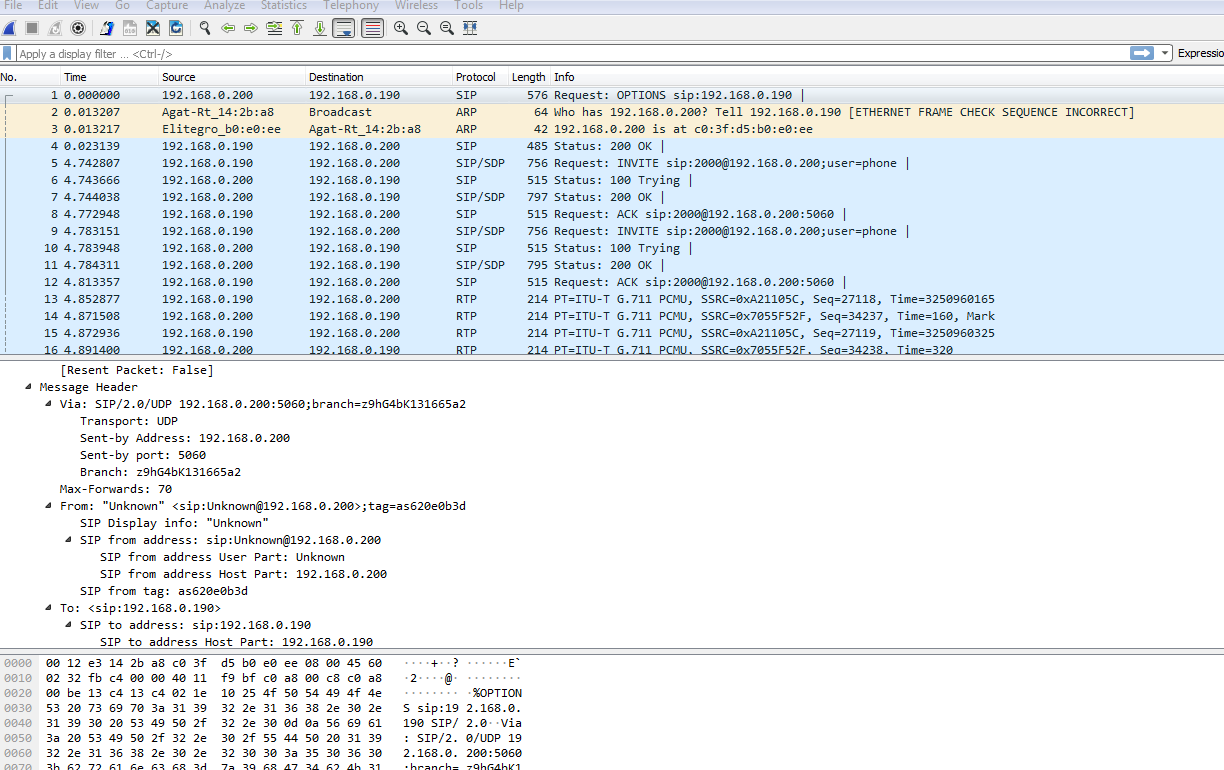Collapse the Message Header tree node

tap(29, 387)
